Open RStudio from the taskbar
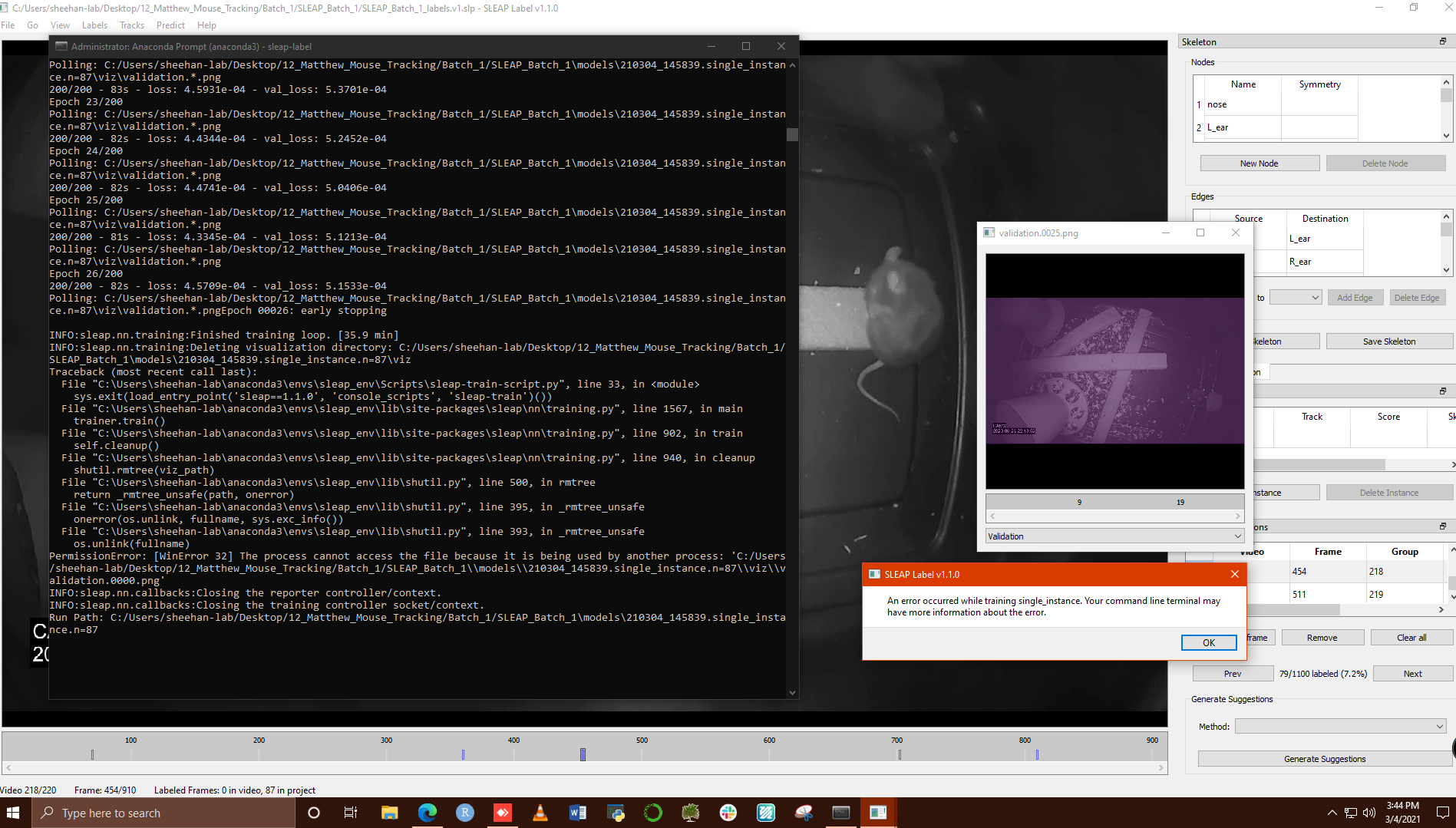The image size is (1456, 828). click(464, 812)
